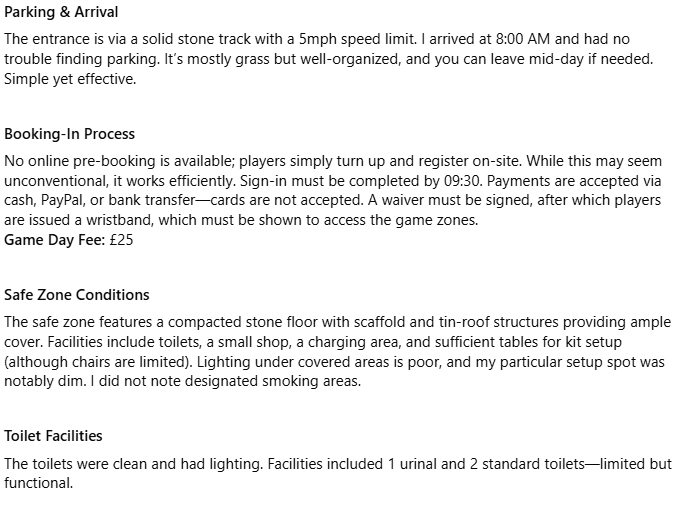Screen dimensions: 683x511
Task: Click the 'Parking & Arrival' heading
Action: pyautogui.click(x=61, y=13)
